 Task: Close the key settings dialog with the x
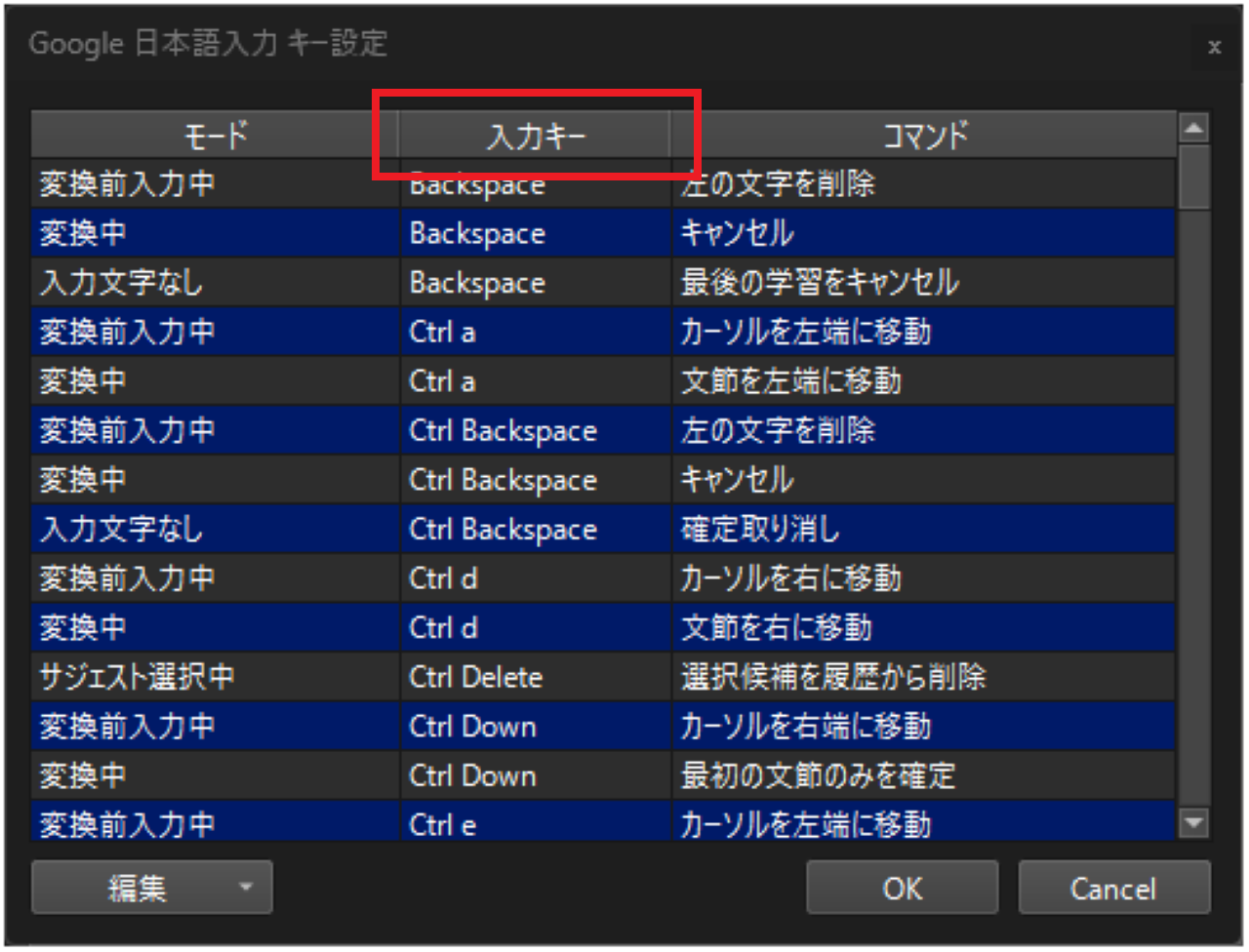coord(1214,47)
